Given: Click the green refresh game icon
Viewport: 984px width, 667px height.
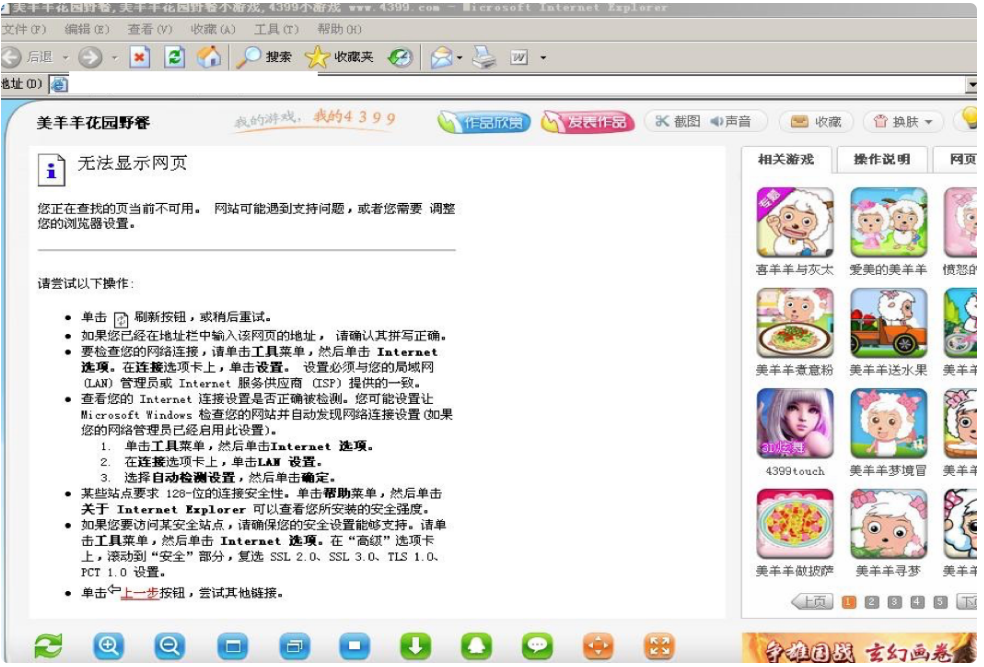Looking at the screenshot, I should [48, 646].
